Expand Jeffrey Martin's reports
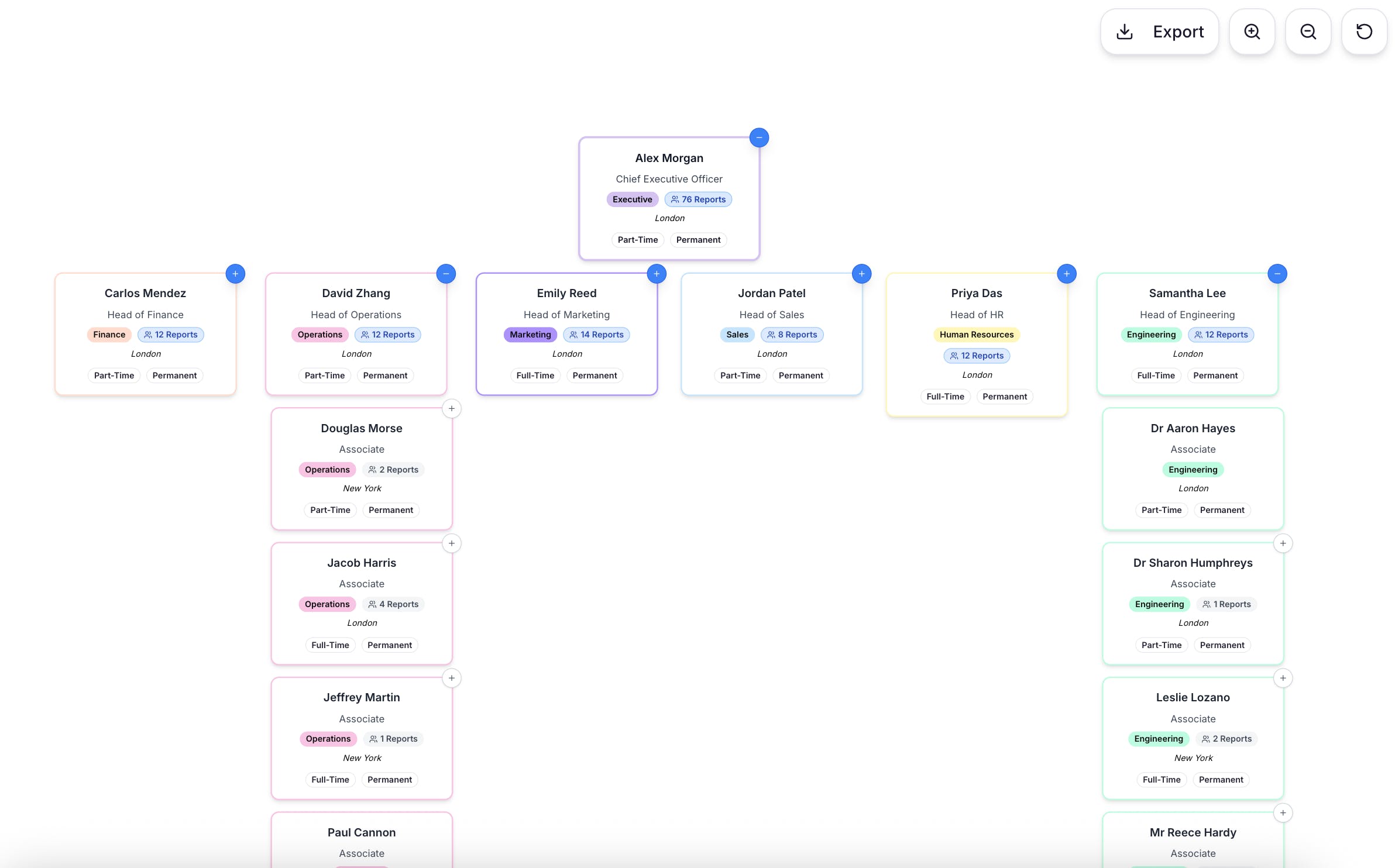The height and width of the screenshot is (868, 1395). 452,678
